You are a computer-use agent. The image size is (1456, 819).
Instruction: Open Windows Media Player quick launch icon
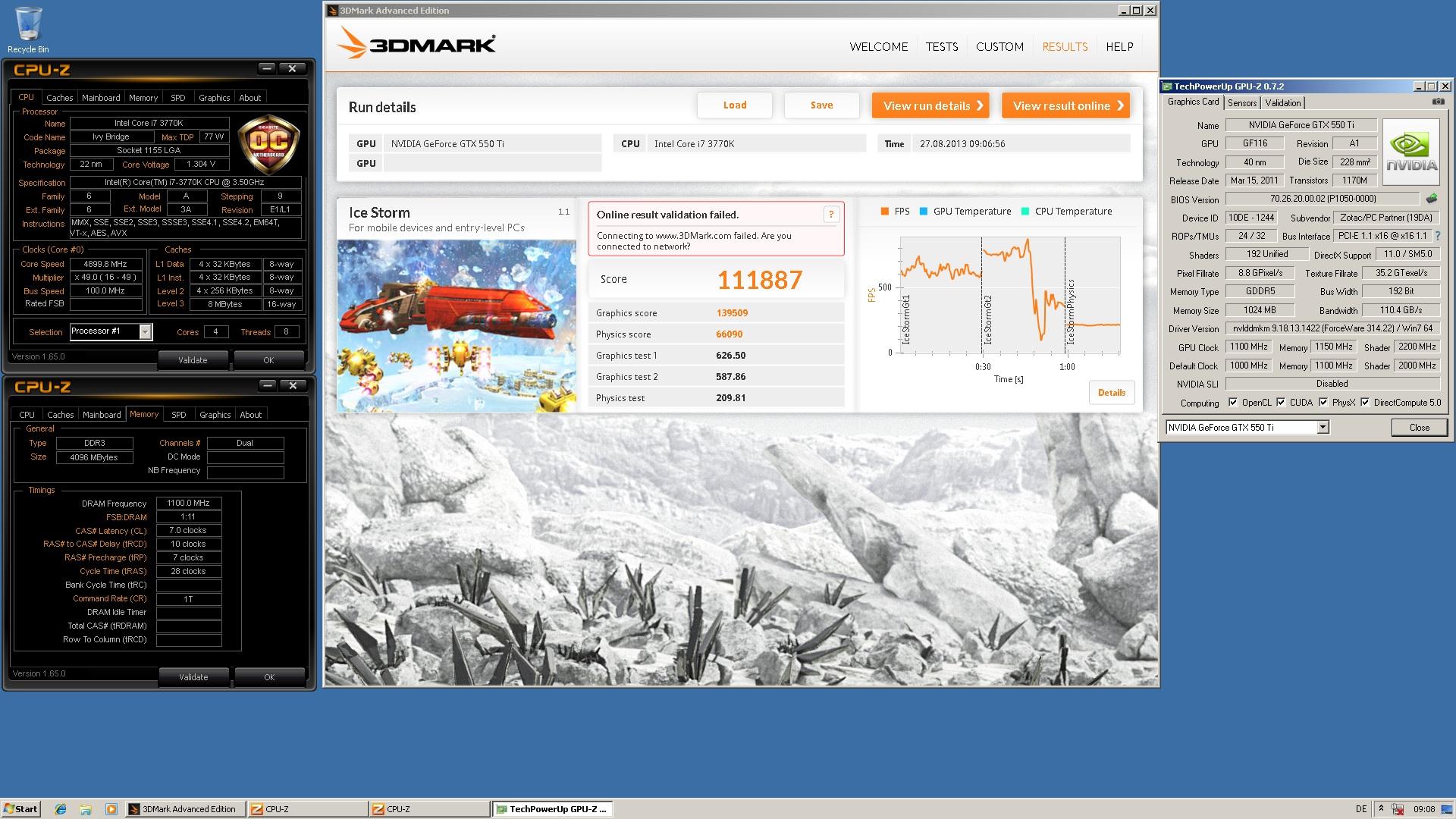(x=111, y=809)
